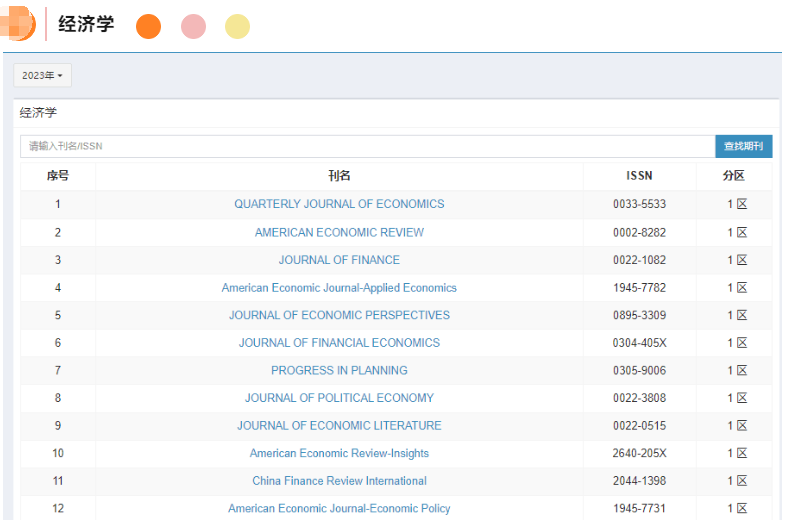
Task: Open JOURNAL OF ECONOMIC LITERATURE link
Action: 339,425
